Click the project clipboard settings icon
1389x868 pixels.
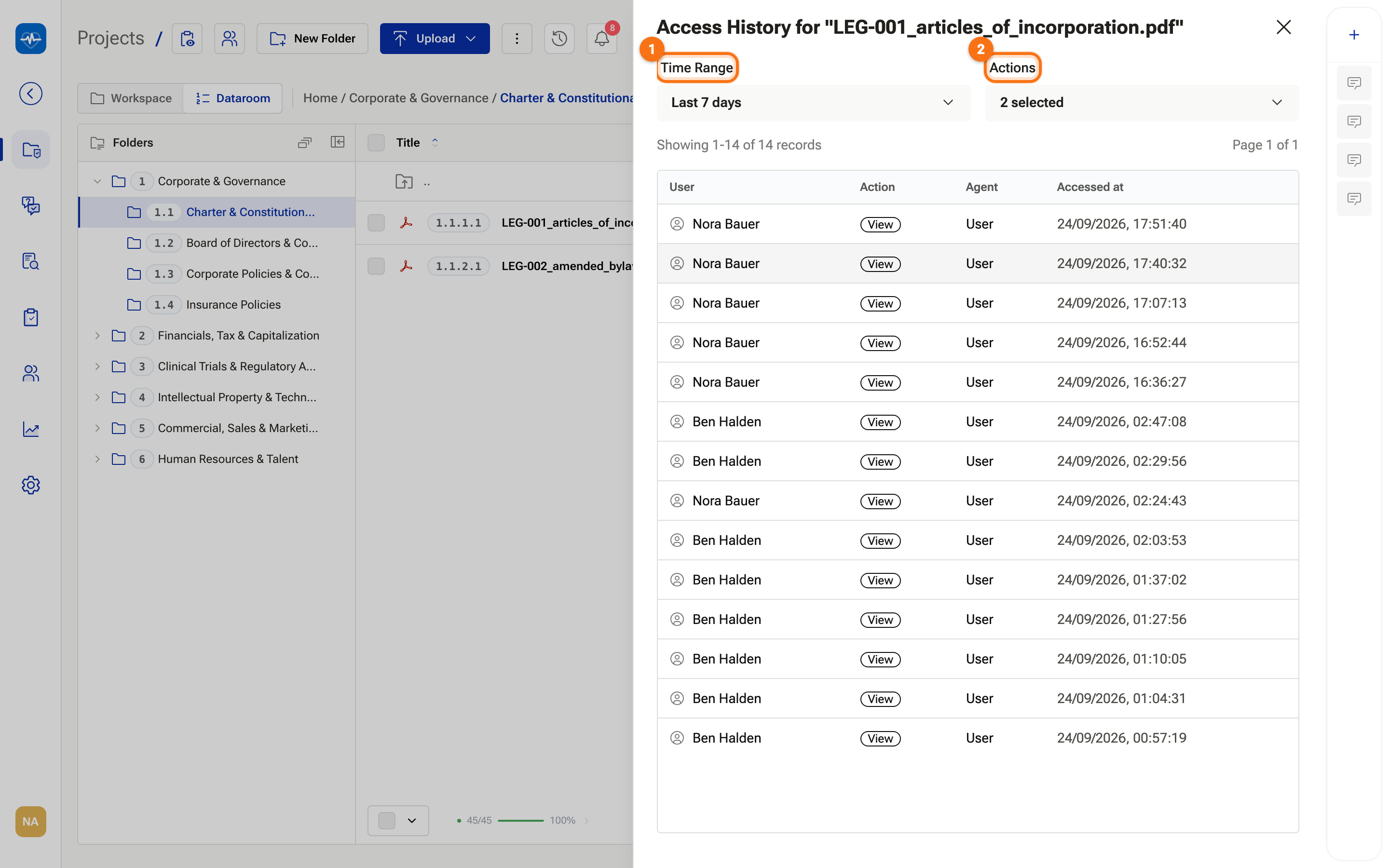[187, 39]
